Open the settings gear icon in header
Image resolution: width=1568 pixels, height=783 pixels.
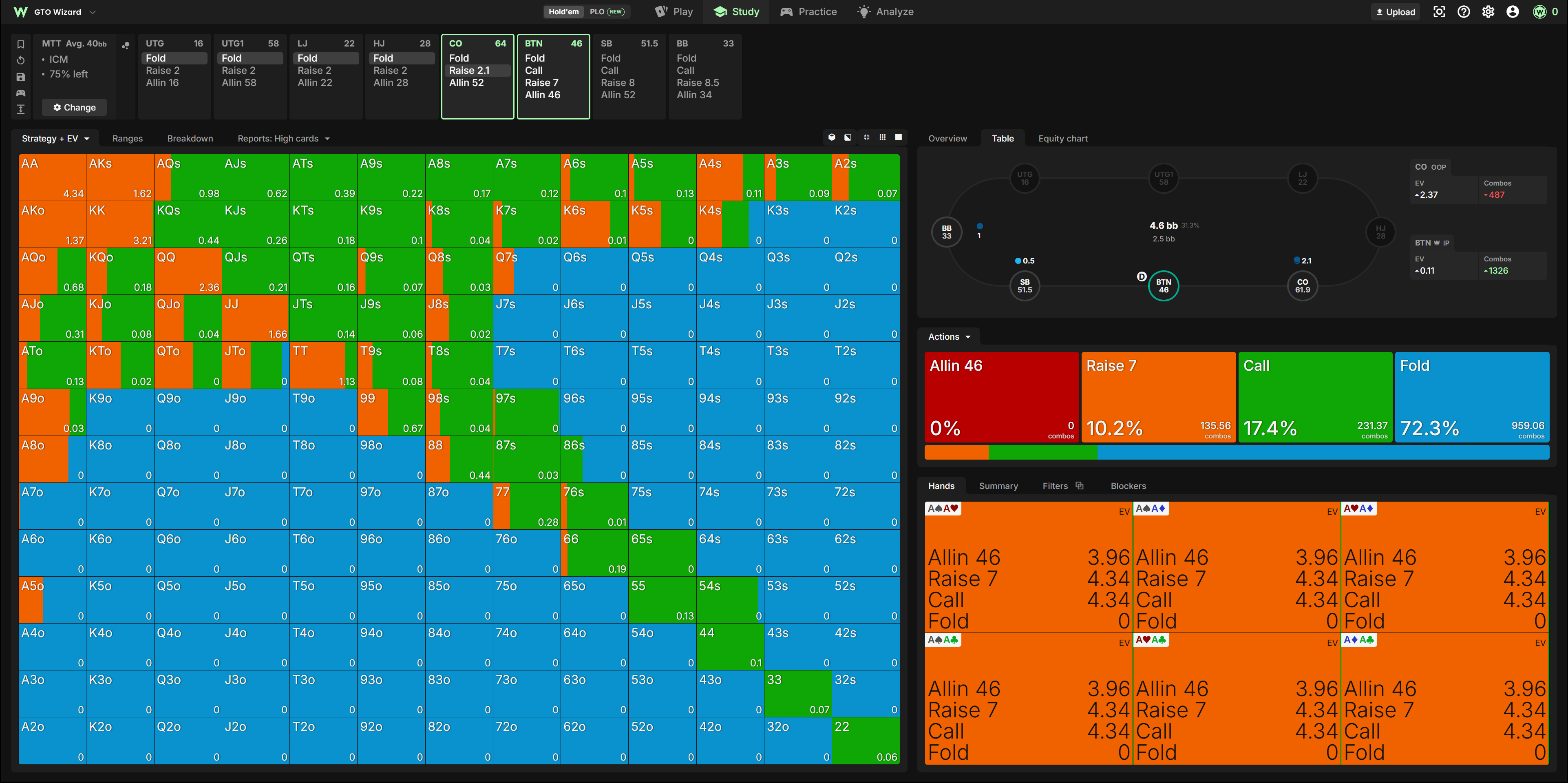click(1488, 11)
